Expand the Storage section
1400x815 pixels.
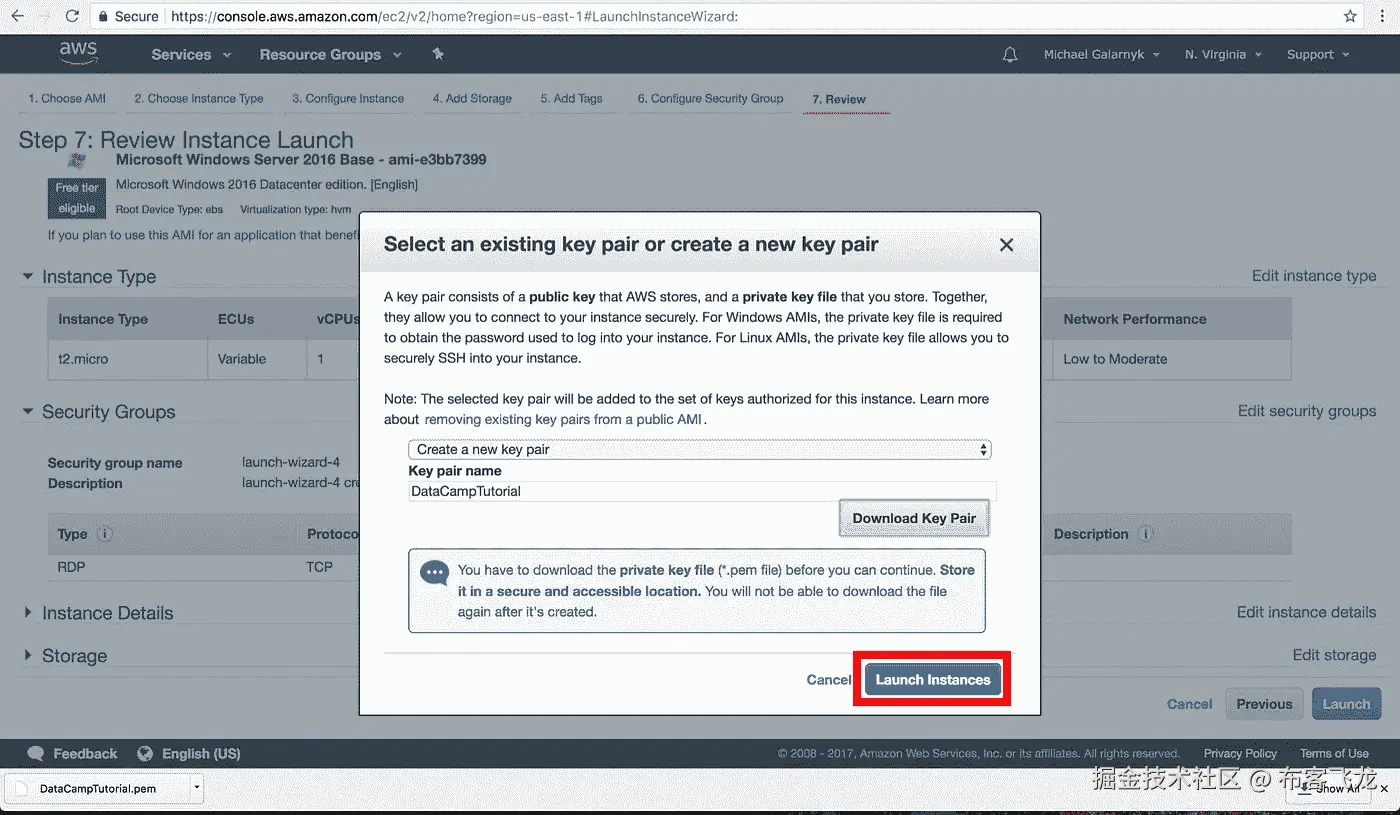(29, 656)
